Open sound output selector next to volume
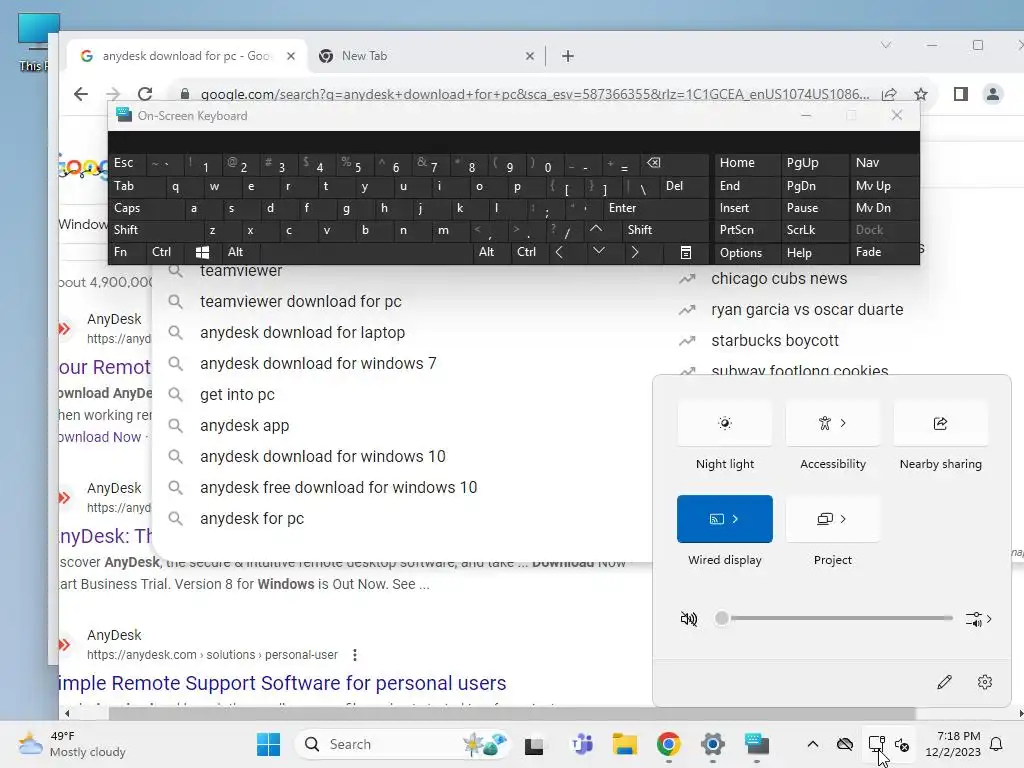The width and height of the screenshot is (1024, 768). 978,618
